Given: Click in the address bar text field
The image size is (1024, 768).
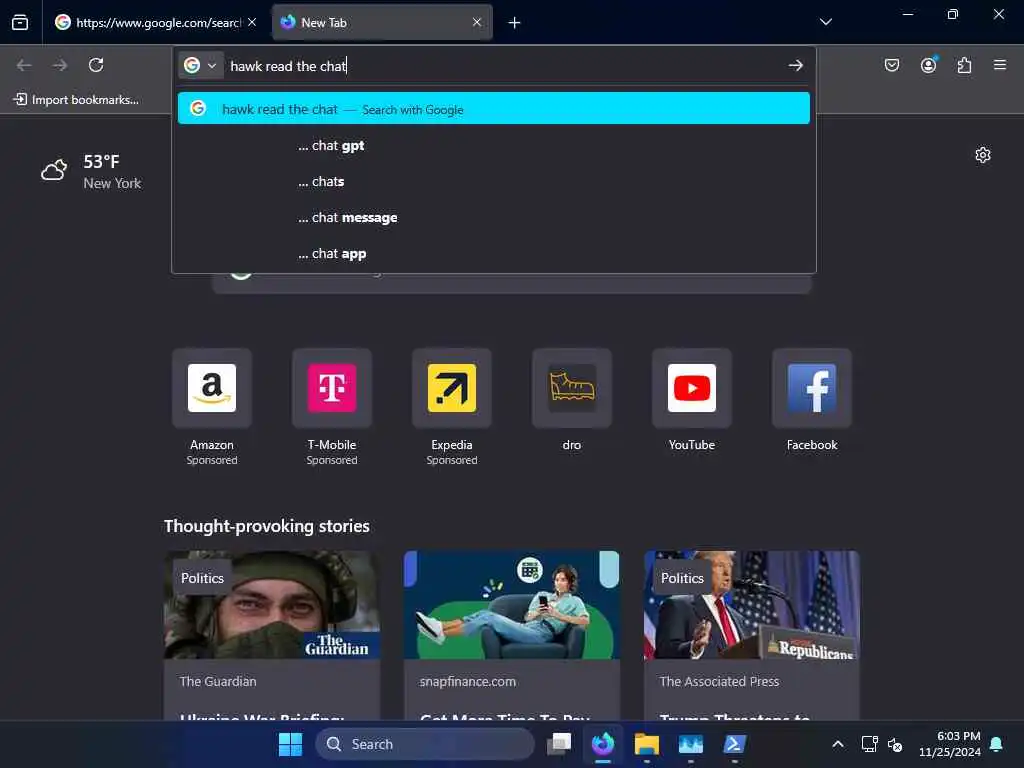Looking at the screenshot, I should coord(503,66).
